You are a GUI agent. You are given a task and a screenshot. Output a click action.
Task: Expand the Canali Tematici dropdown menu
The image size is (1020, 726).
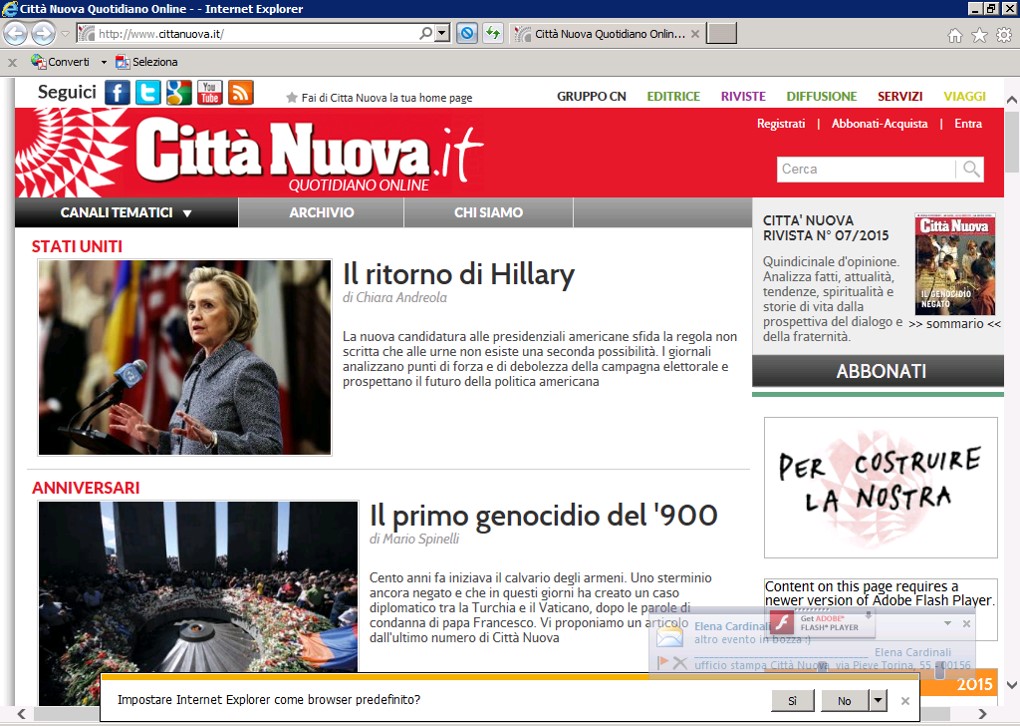[x=126, y=213]
